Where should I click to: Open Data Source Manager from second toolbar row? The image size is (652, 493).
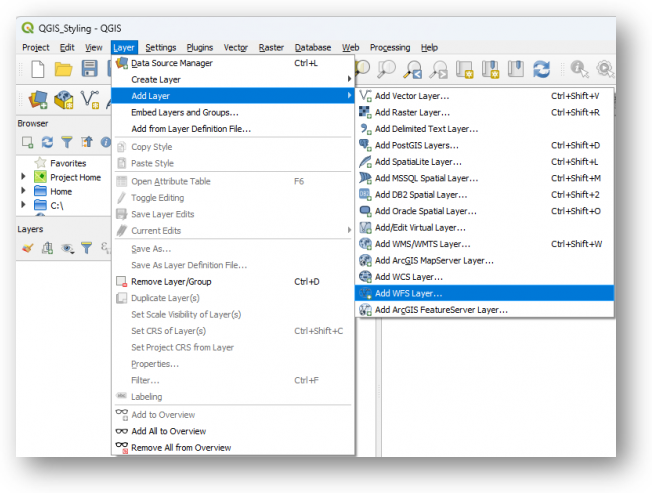(x=38, y=100)
